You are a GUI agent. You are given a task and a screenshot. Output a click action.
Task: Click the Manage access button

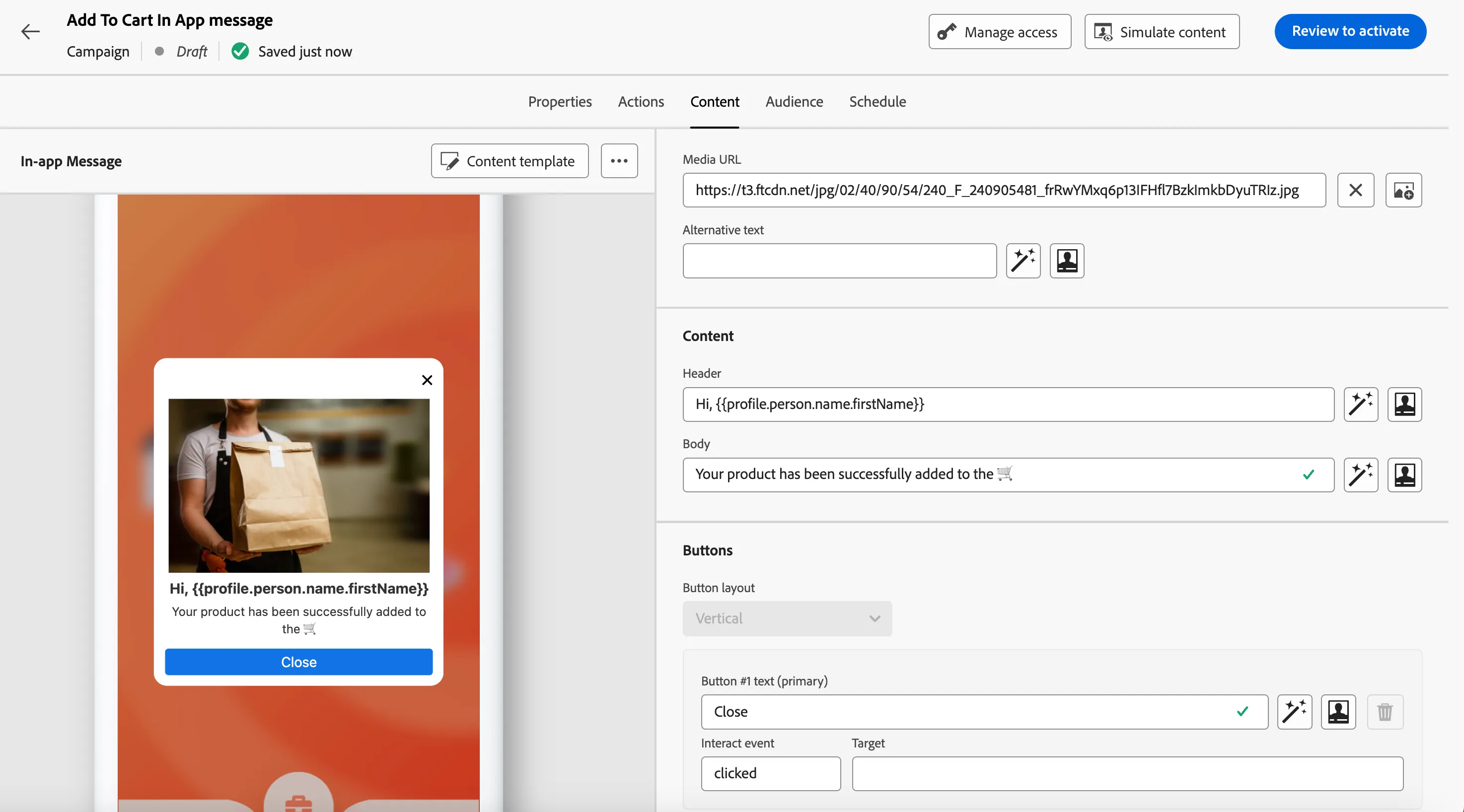[x=1000, y=32]
